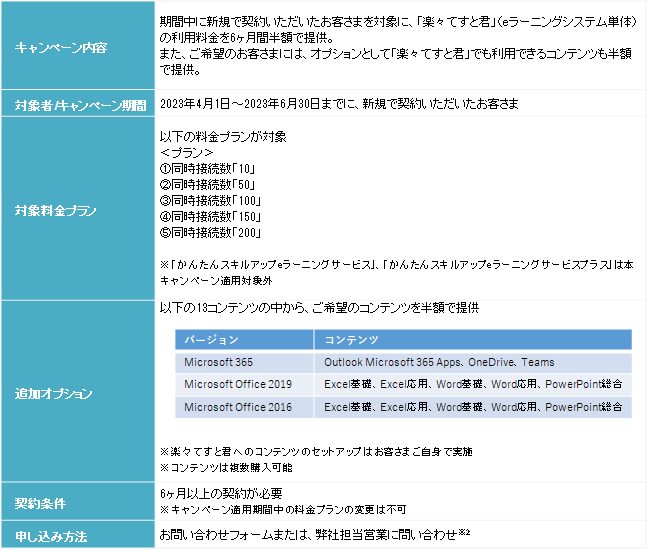Click the ＜プラン＞ heading line
This screenshot has height=550, width=648.
[186, 153]
